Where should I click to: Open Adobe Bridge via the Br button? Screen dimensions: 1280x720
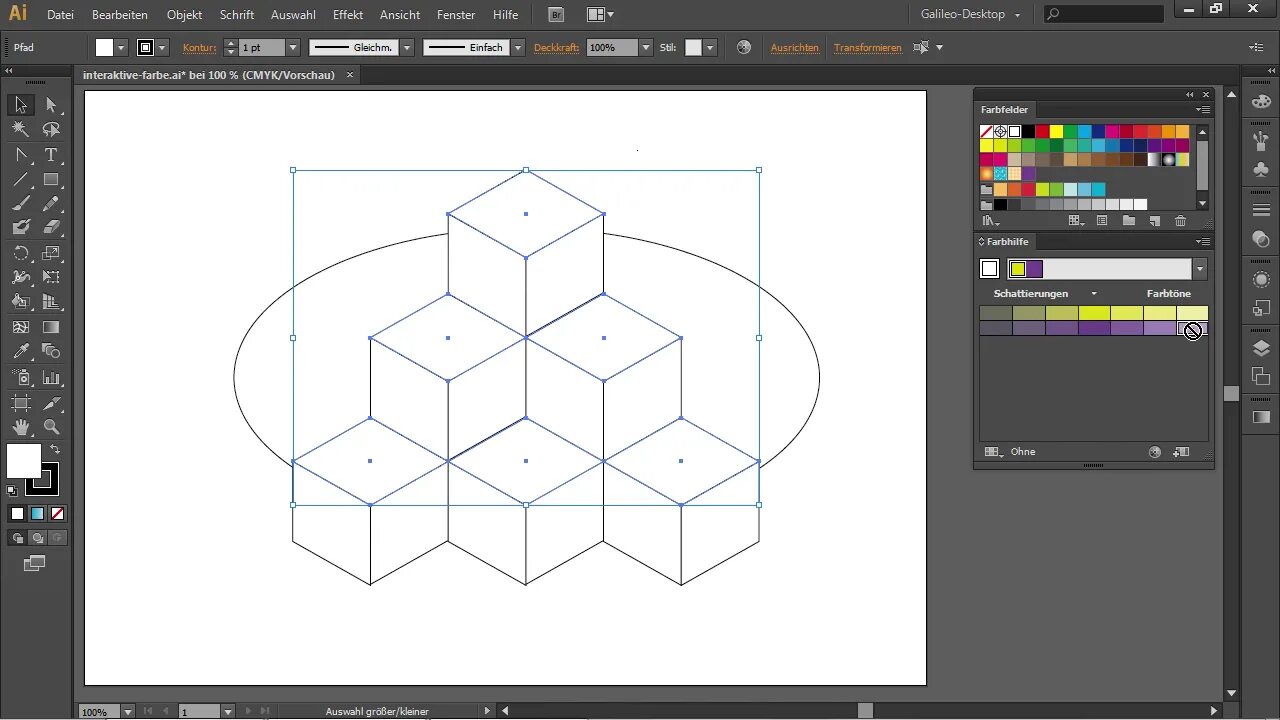tap(557, 15)
